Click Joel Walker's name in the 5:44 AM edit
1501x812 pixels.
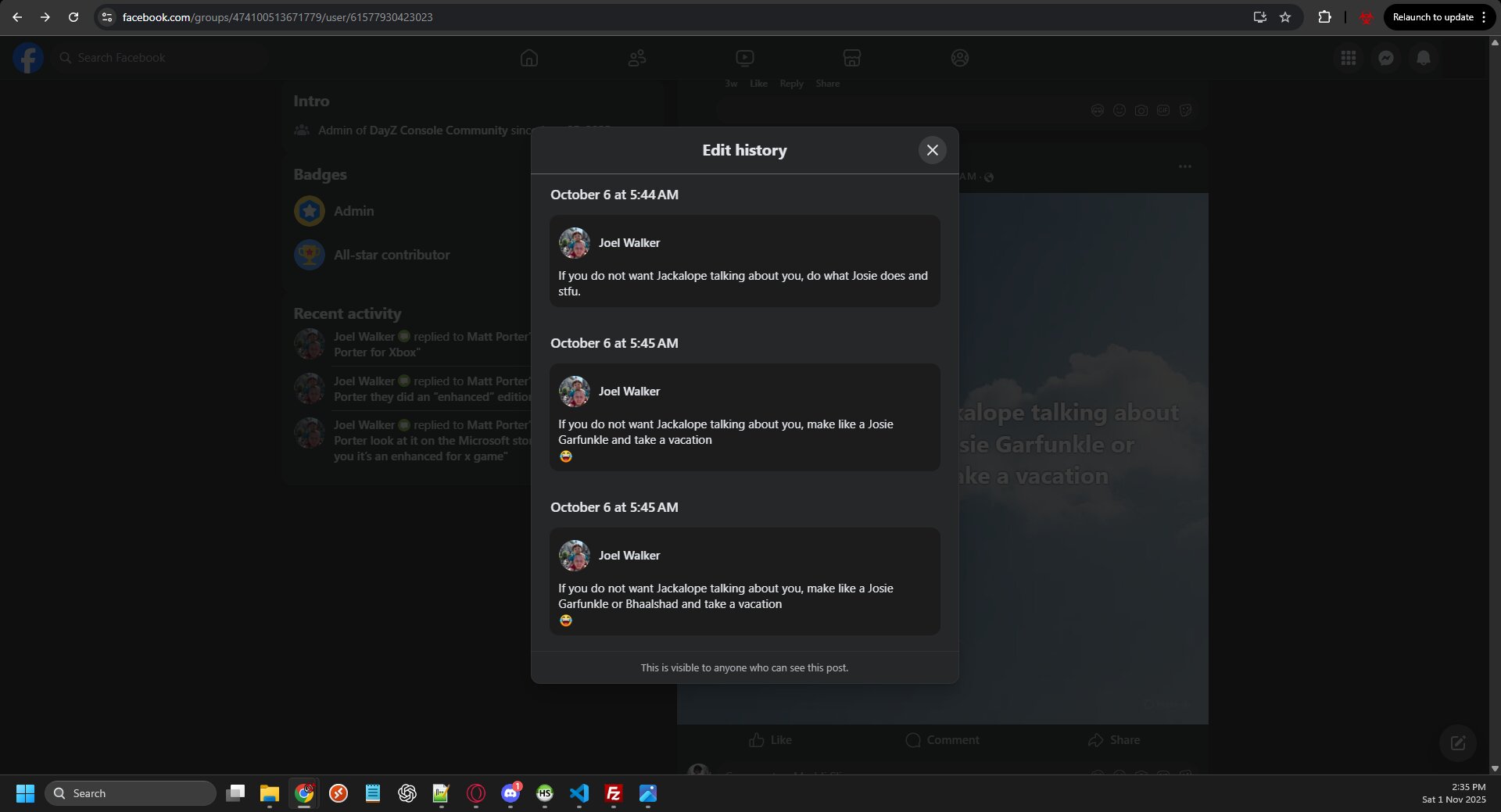point(629,243)
